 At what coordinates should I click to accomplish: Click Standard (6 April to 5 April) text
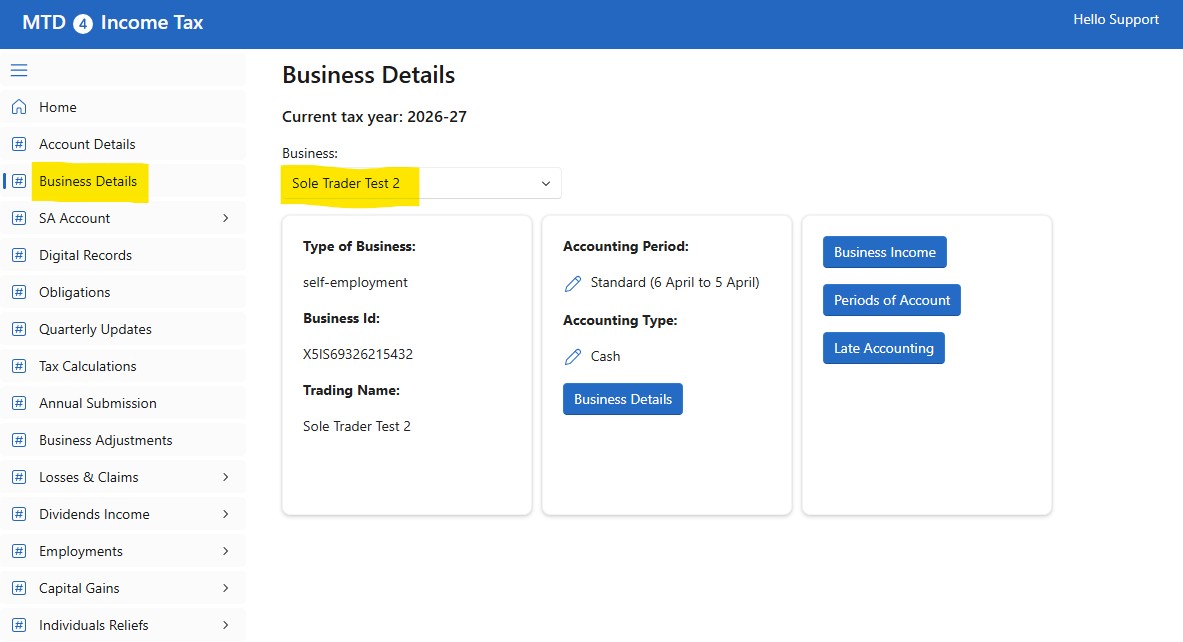[674, 282]
